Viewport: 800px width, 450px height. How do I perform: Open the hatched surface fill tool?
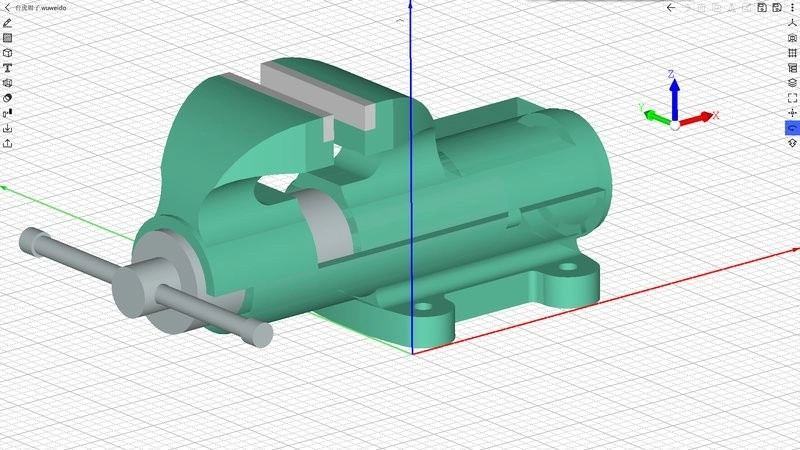(8, 37)
